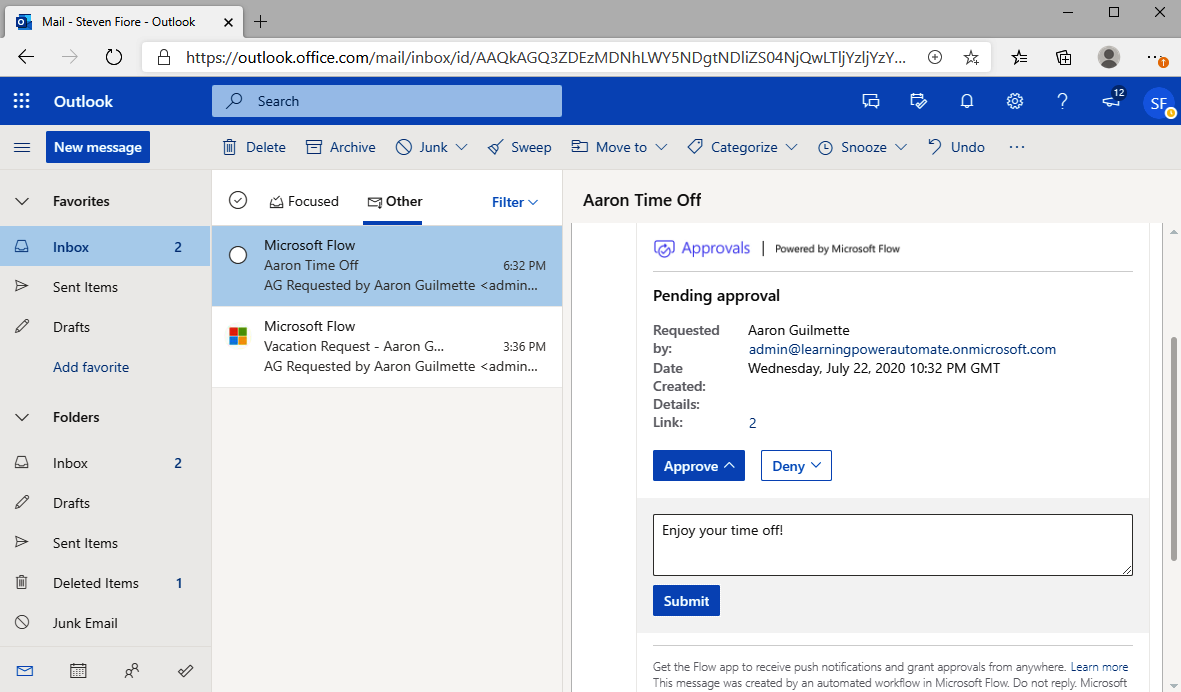Delete the selected message

[255, 147]
